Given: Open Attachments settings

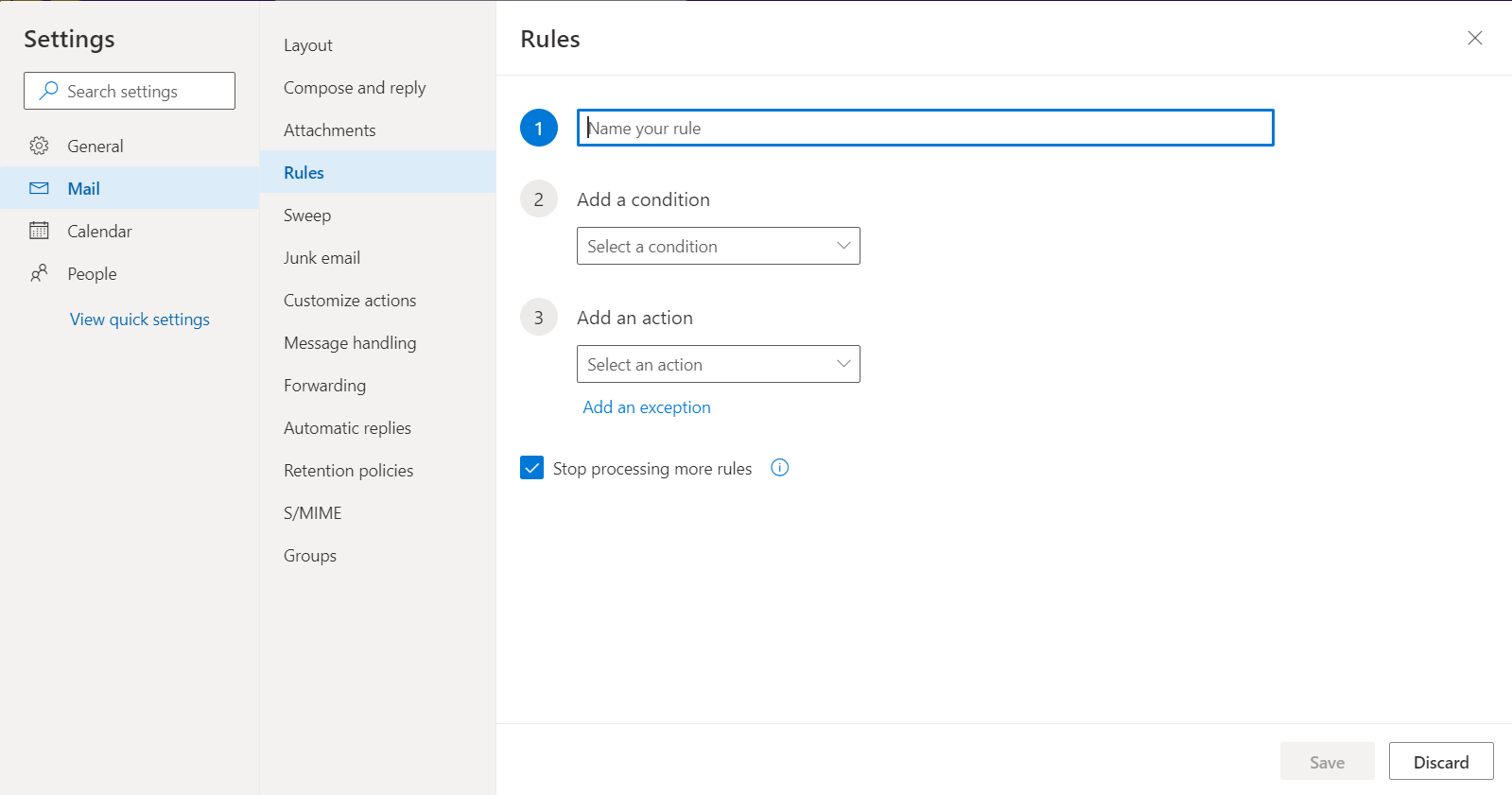Looking at the screenshot, I should [378, 130].
